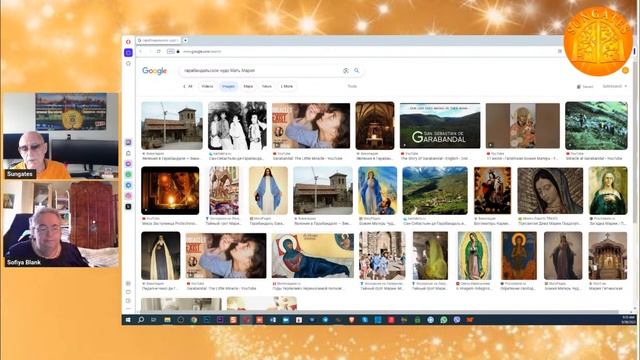Open Messenger from the Opera sidebar

click(x=128, y=164)
